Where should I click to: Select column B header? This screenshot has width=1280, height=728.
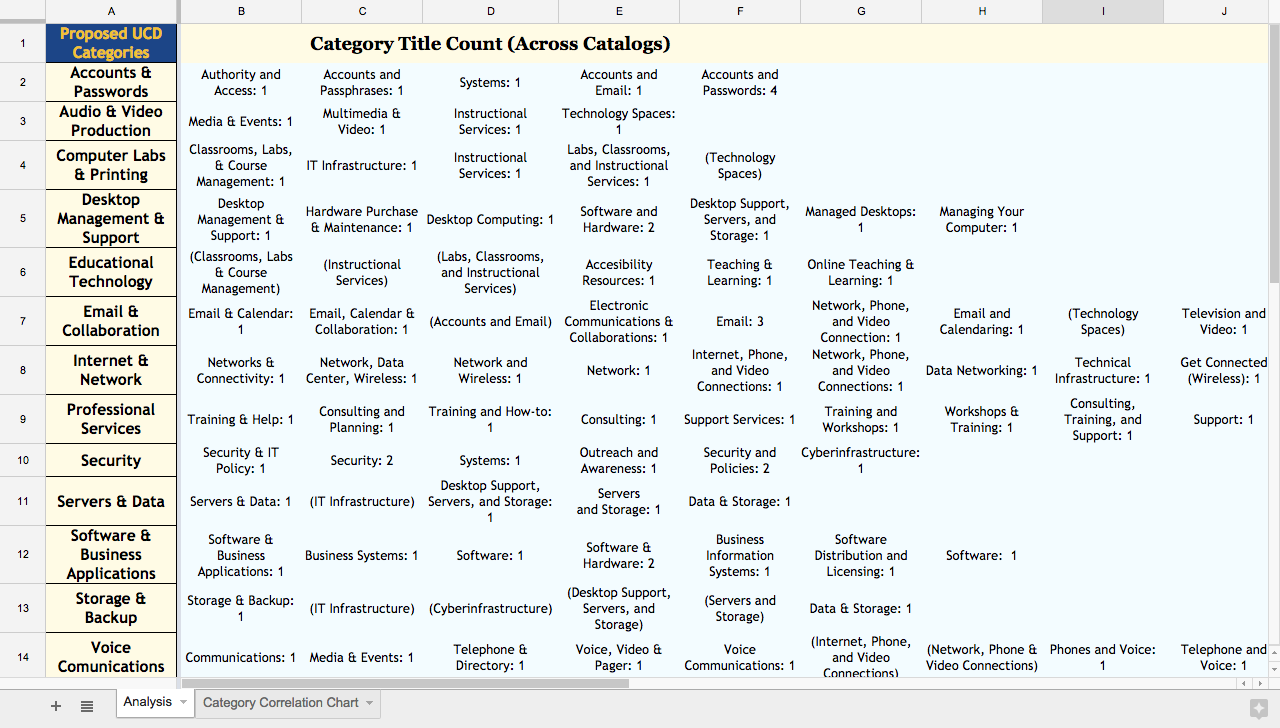(x=241, y=11)
